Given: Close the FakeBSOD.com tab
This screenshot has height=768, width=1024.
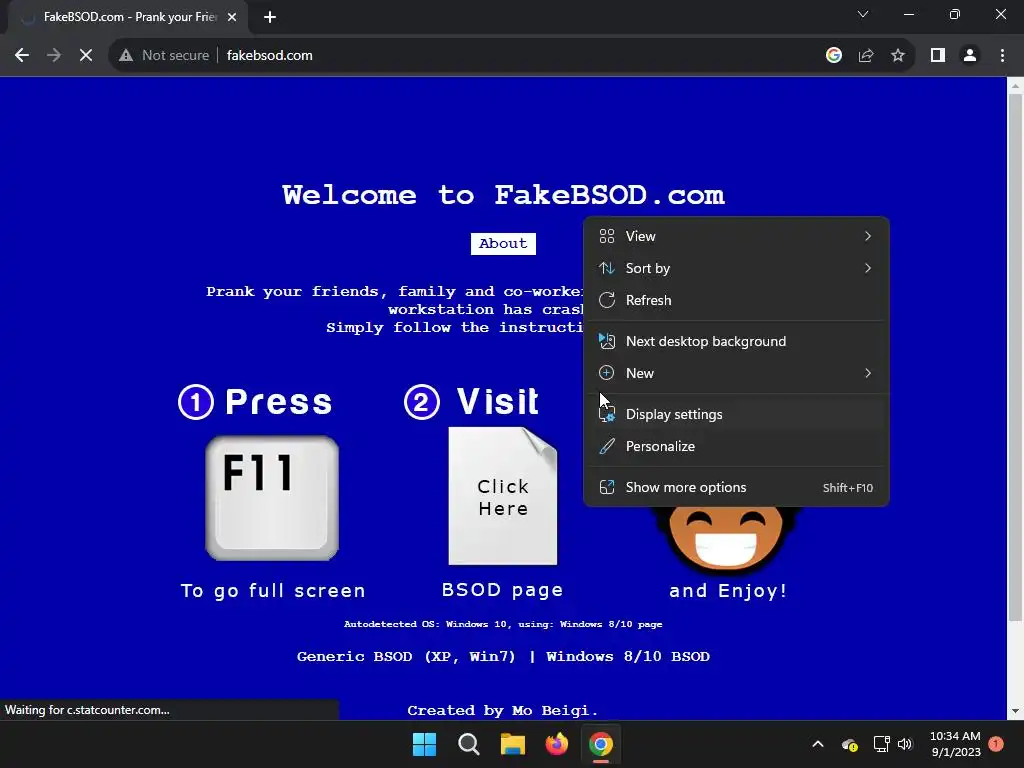Looking at the screenshot, I should pos(232,18).
